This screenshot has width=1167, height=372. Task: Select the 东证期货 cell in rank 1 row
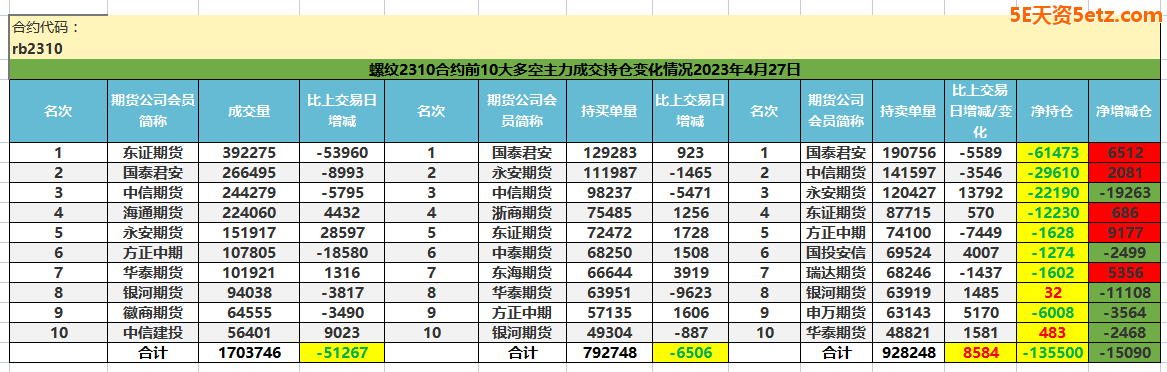153,153
